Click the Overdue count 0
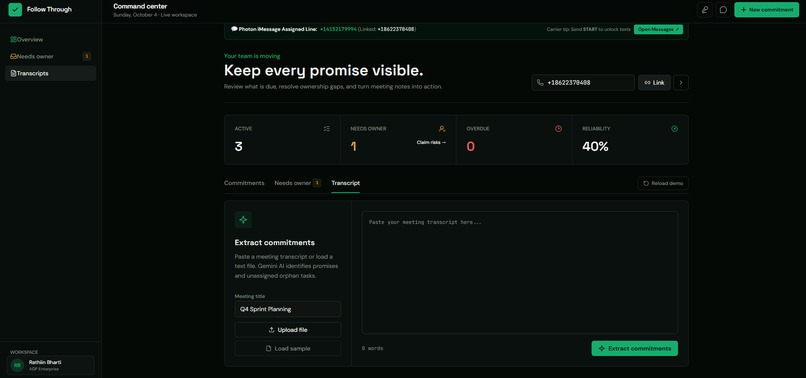This screenshot has width=806, height=378. click(x=470, y=147)
